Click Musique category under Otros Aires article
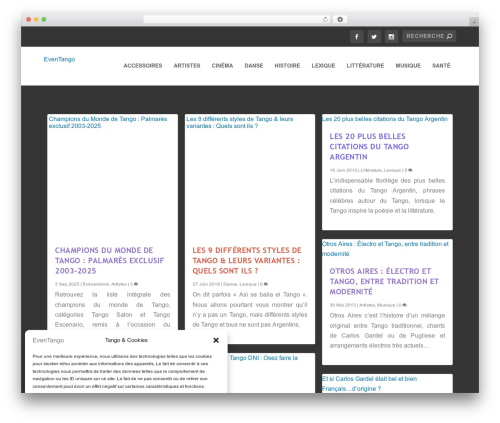The width and height of the screenshot is (500, 423). click(386, 305)
